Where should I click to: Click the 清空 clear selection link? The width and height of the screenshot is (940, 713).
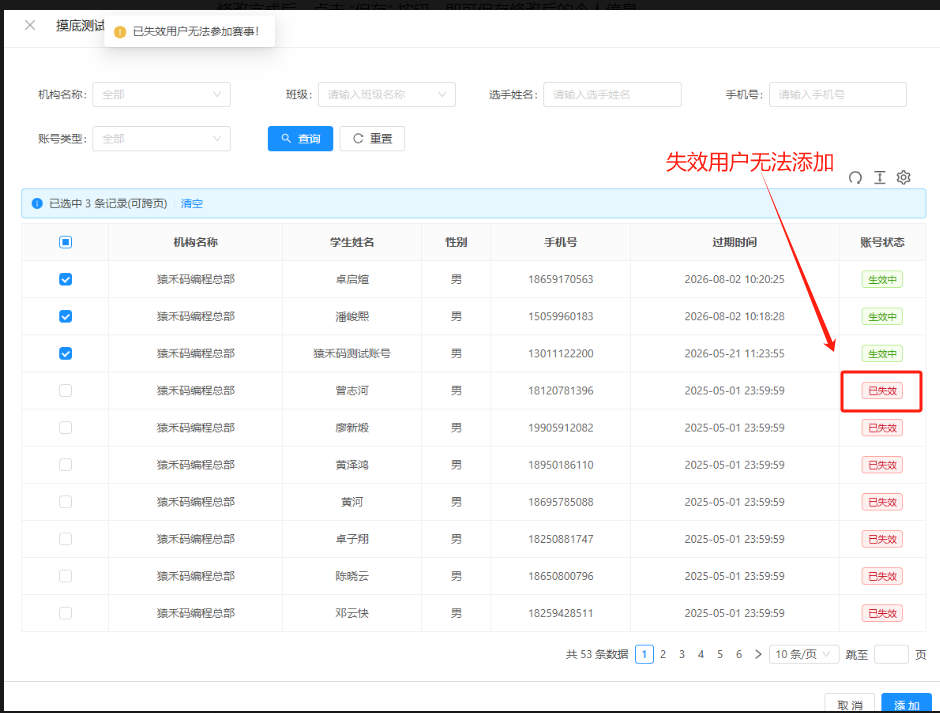click(x=191, y=204)
